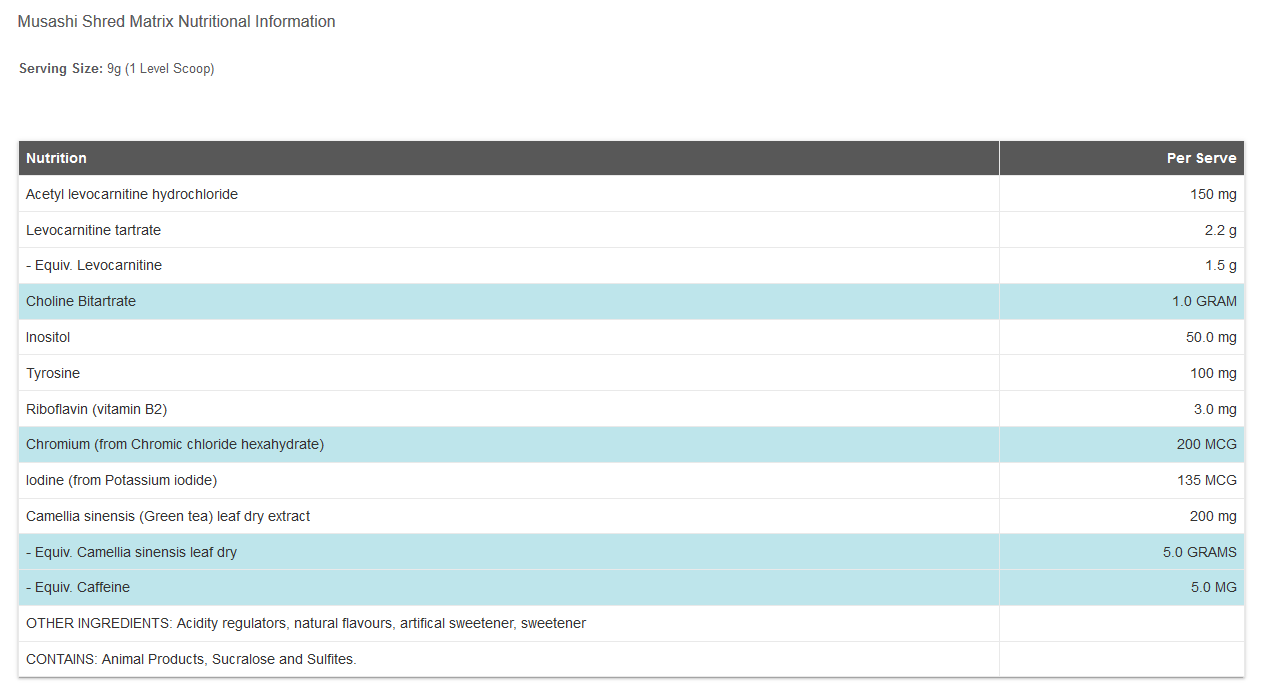Click the '9g (1 Level Scoop)' serving text
The image size is (1262, 698).
tap(161, 69)
